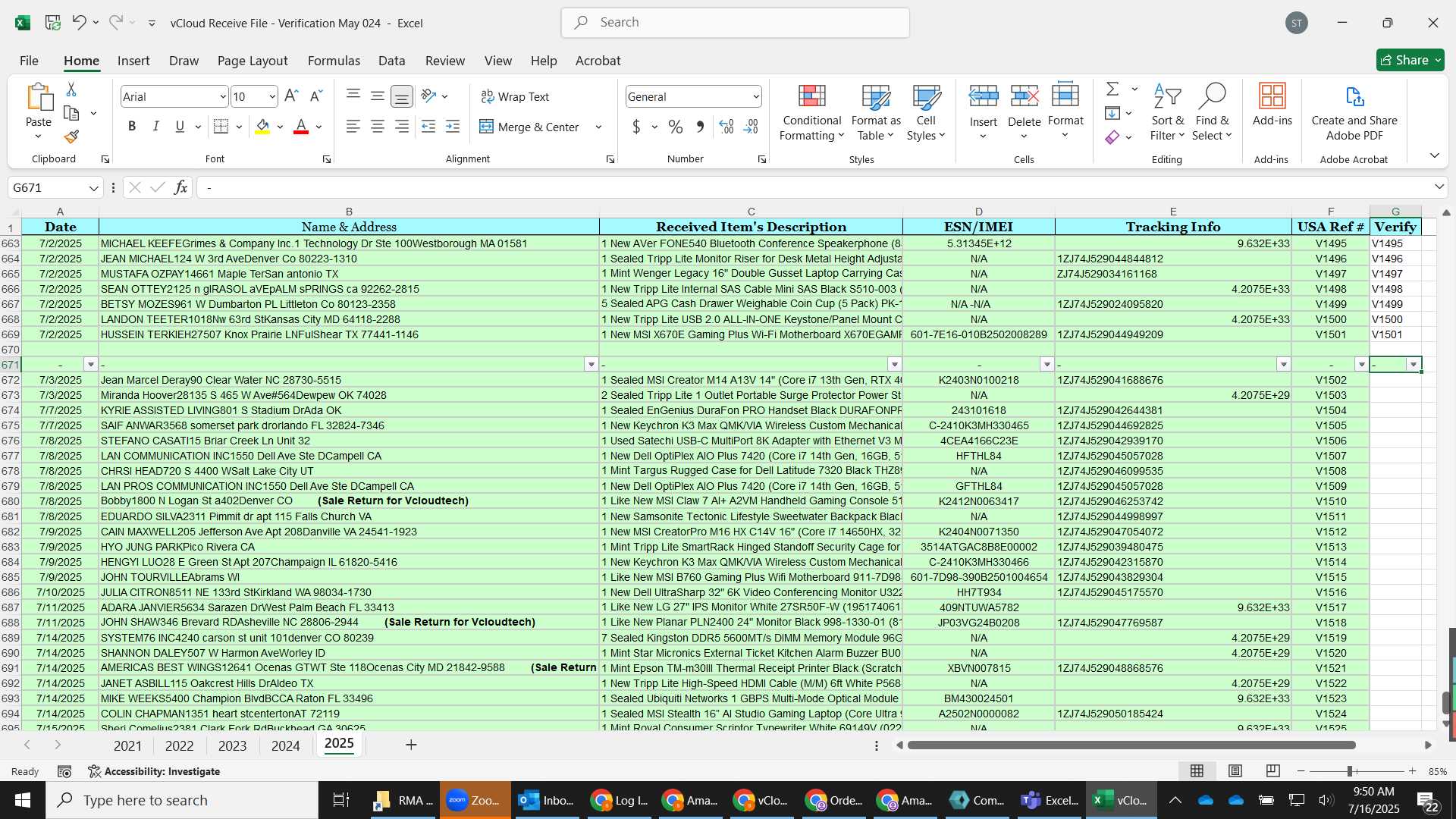Click the Clear eraser icon
The height and width of the screenshot is (819, 1456).
[x=1112, y=137]
